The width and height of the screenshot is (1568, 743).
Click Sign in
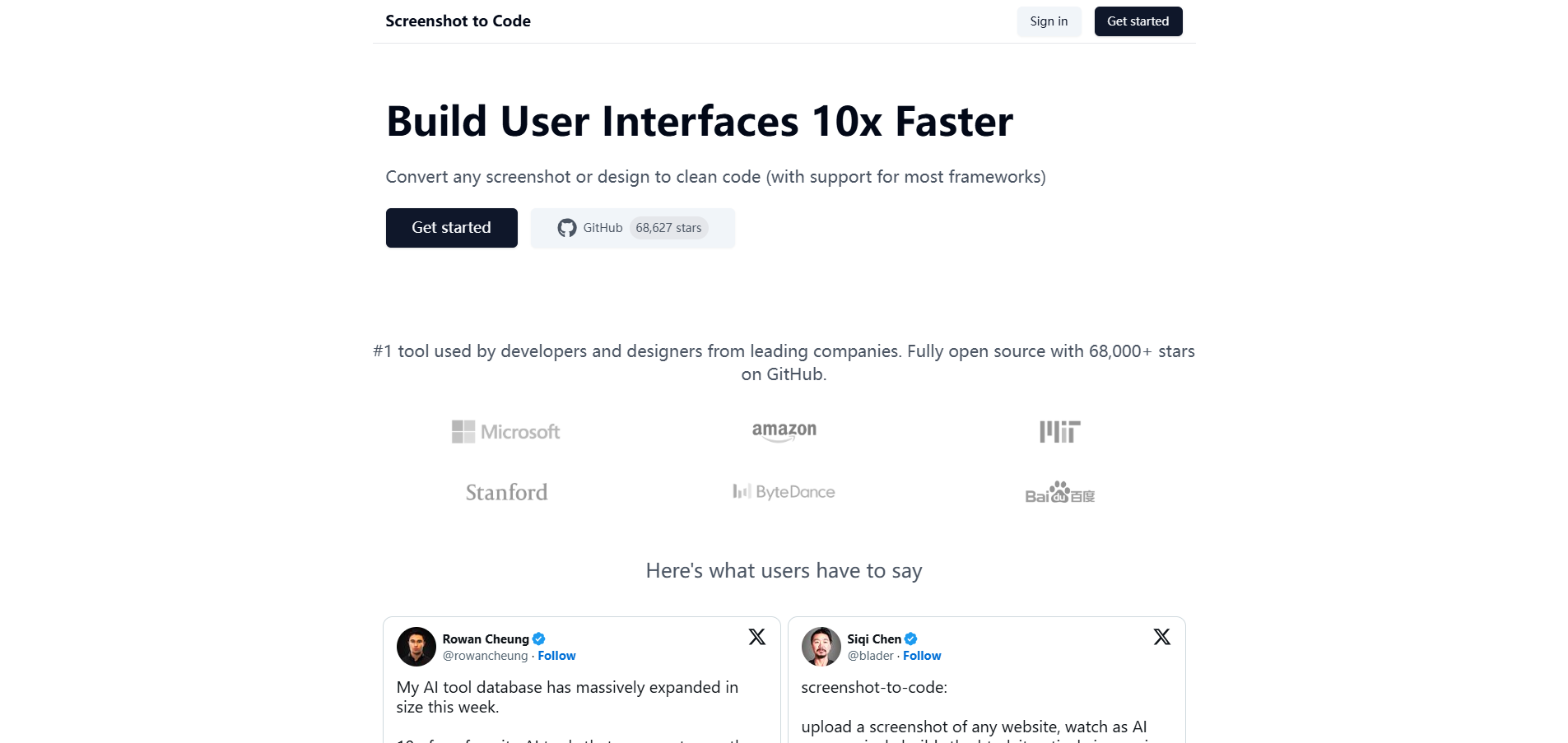[x=1049, y=21]
